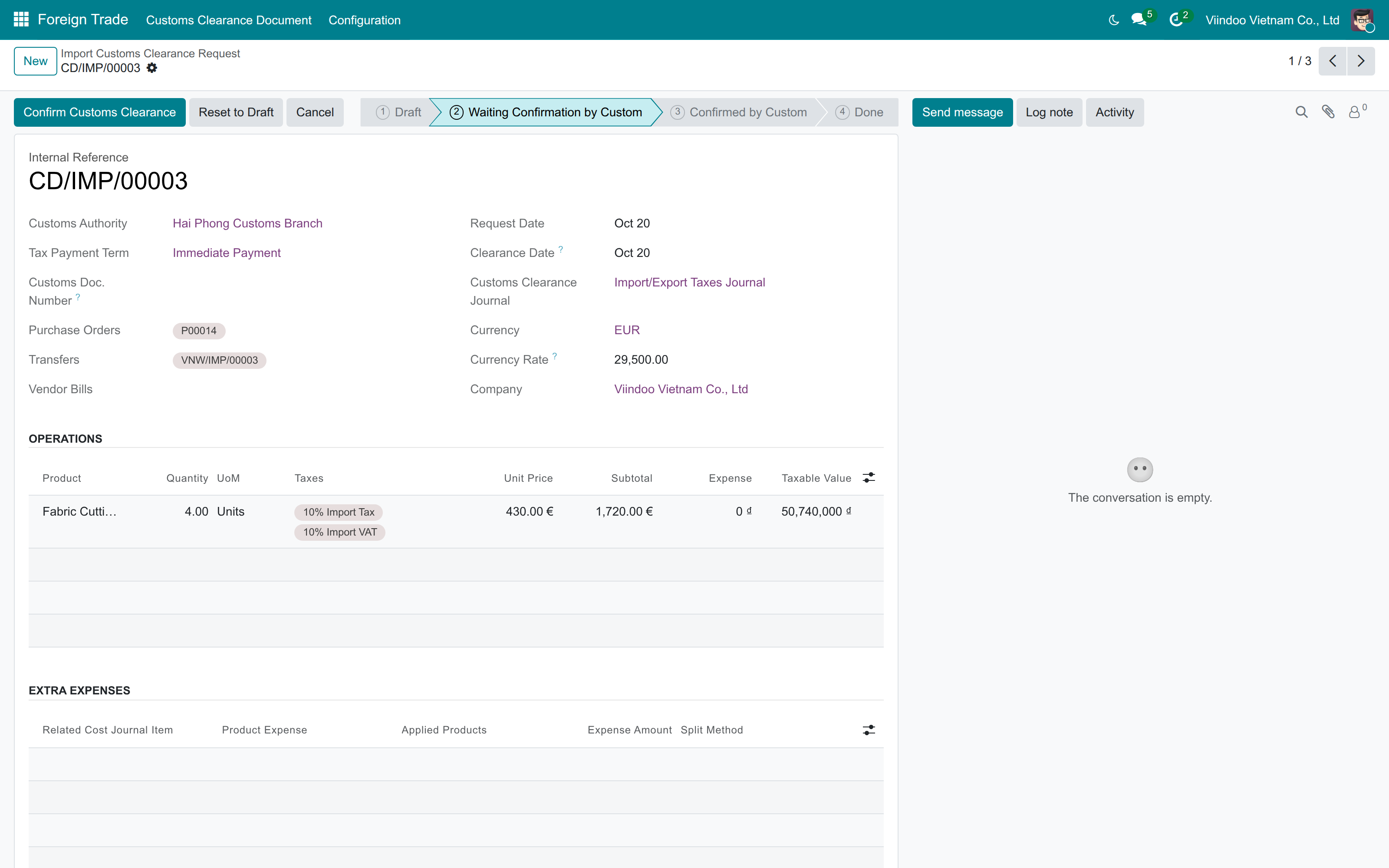This screenshot has height=868, width=1389.
Task: Click unit price 430.00 € cell
Action: tap(529, 512)
